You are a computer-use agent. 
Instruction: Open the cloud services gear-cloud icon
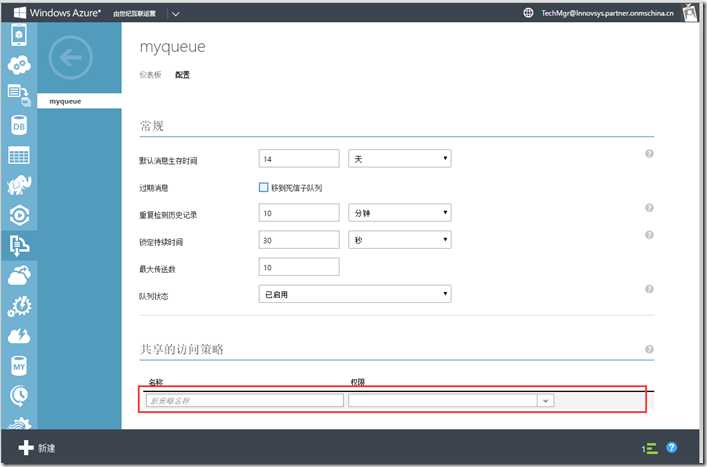tap(19, 65)
